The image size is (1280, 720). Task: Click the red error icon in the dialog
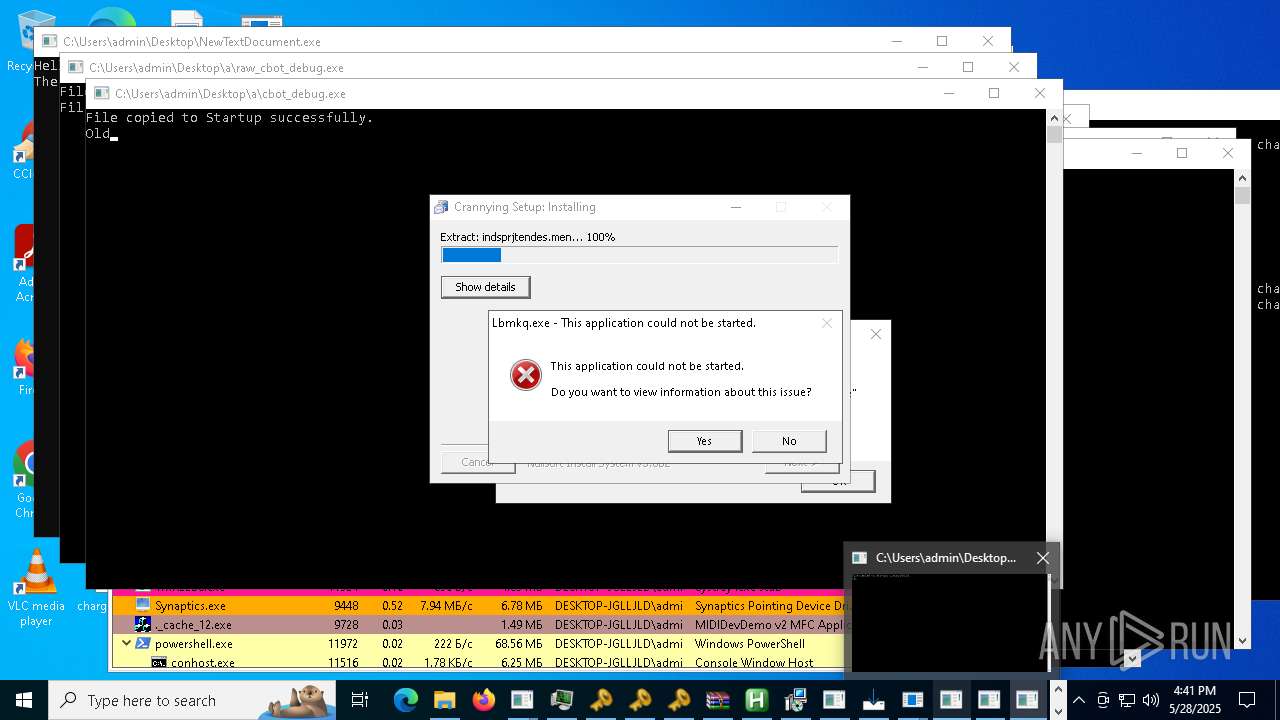pyautogui.click(x=525, y=375)
